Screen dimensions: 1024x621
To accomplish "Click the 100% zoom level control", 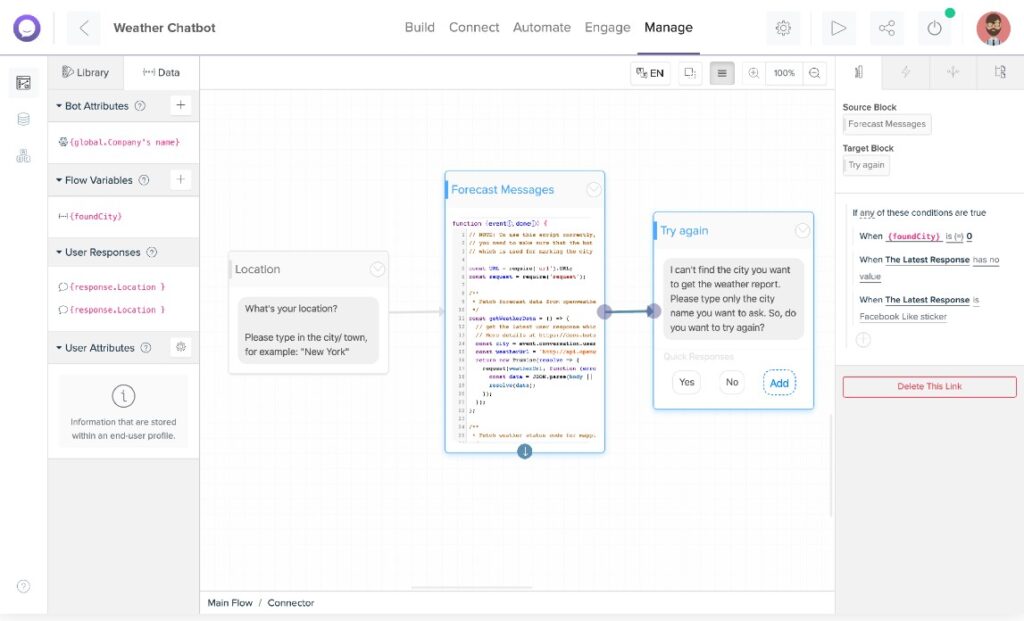I will pyautogui.click(x=784, y=73).
